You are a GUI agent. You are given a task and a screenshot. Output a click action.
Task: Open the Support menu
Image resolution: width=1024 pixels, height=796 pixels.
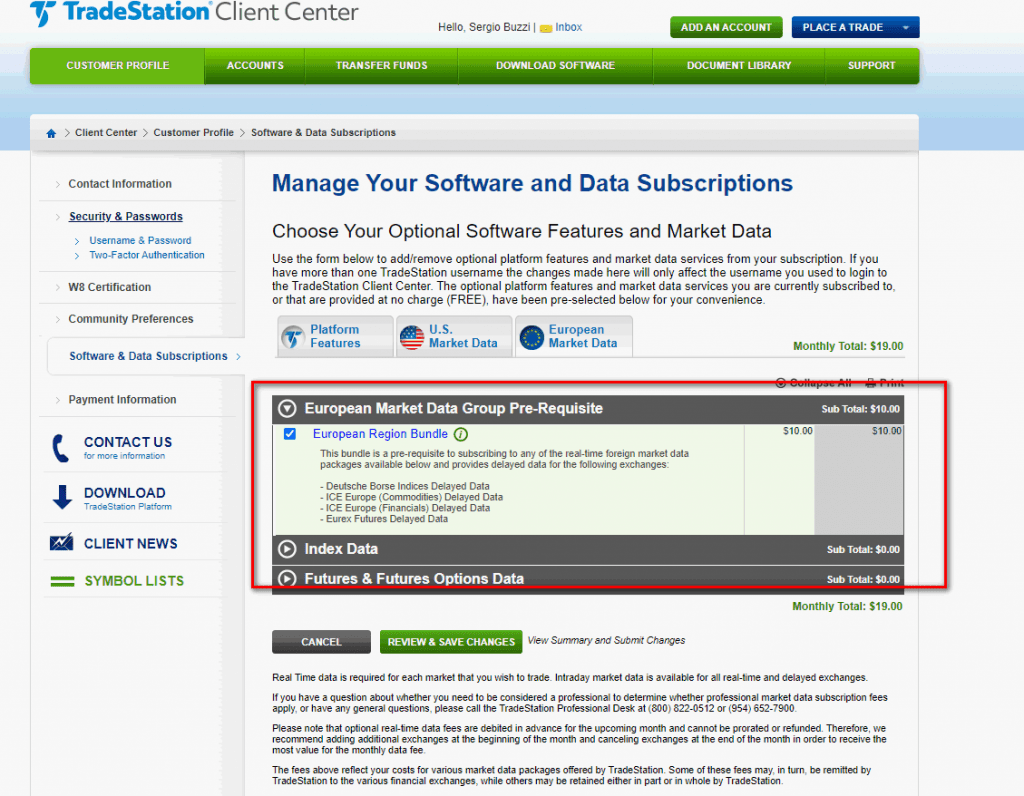(871, 66)
